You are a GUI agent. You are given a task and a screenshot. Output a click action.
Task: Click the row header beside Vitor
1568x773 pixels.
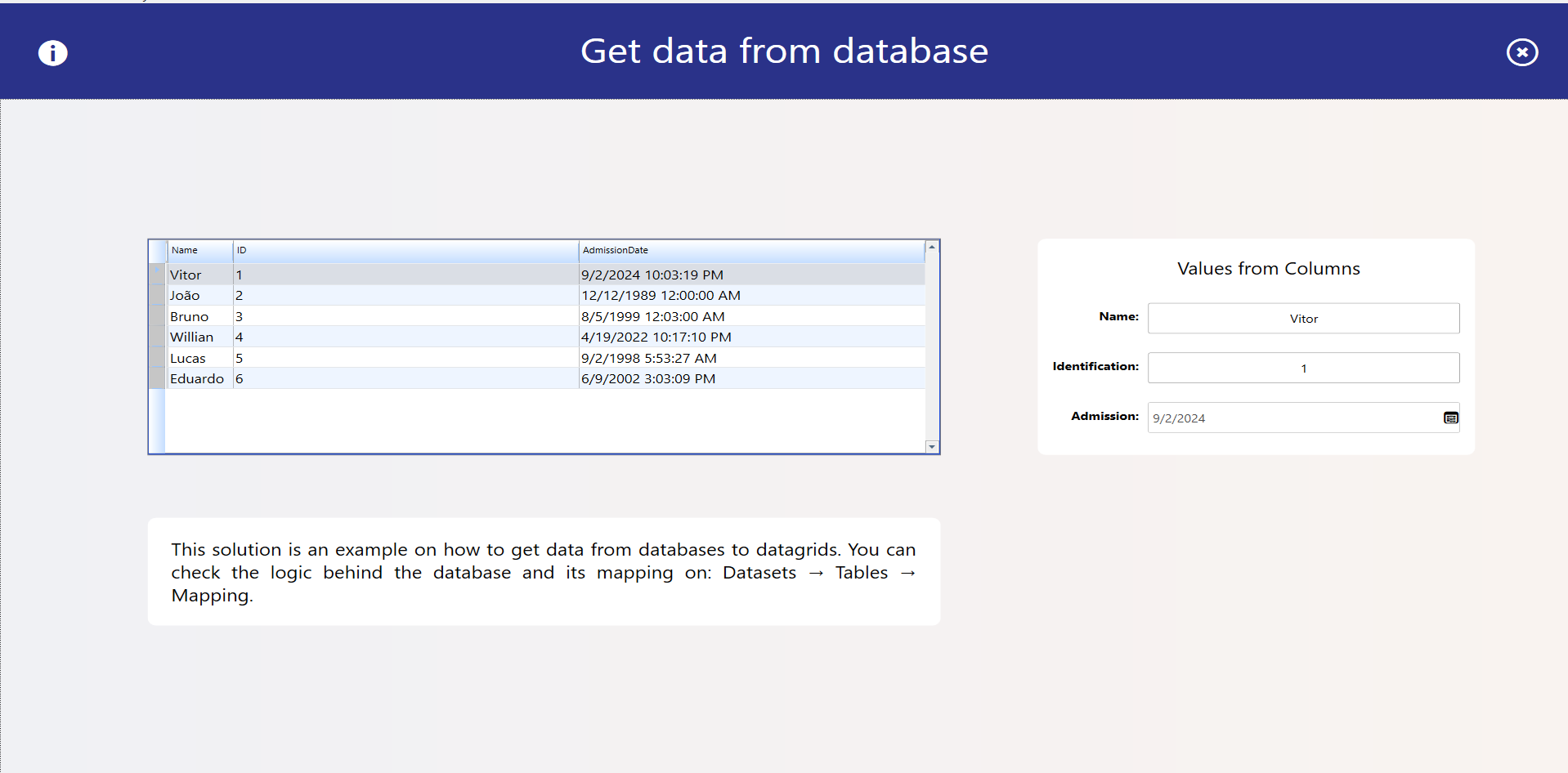pos(157,275)
